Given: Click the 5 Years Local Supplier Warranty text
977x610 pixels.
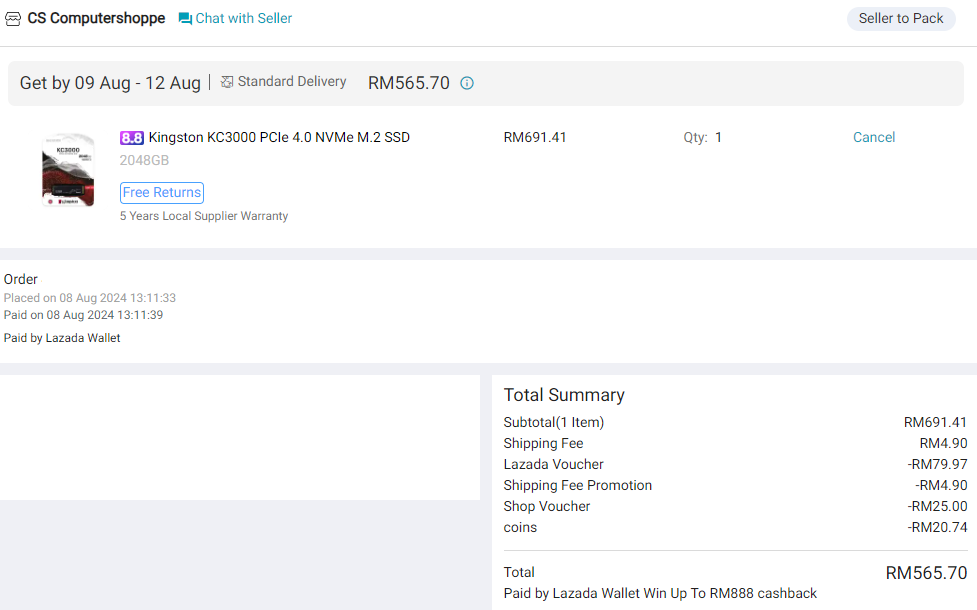Looking at the screenshot, I should click(204, 216).
